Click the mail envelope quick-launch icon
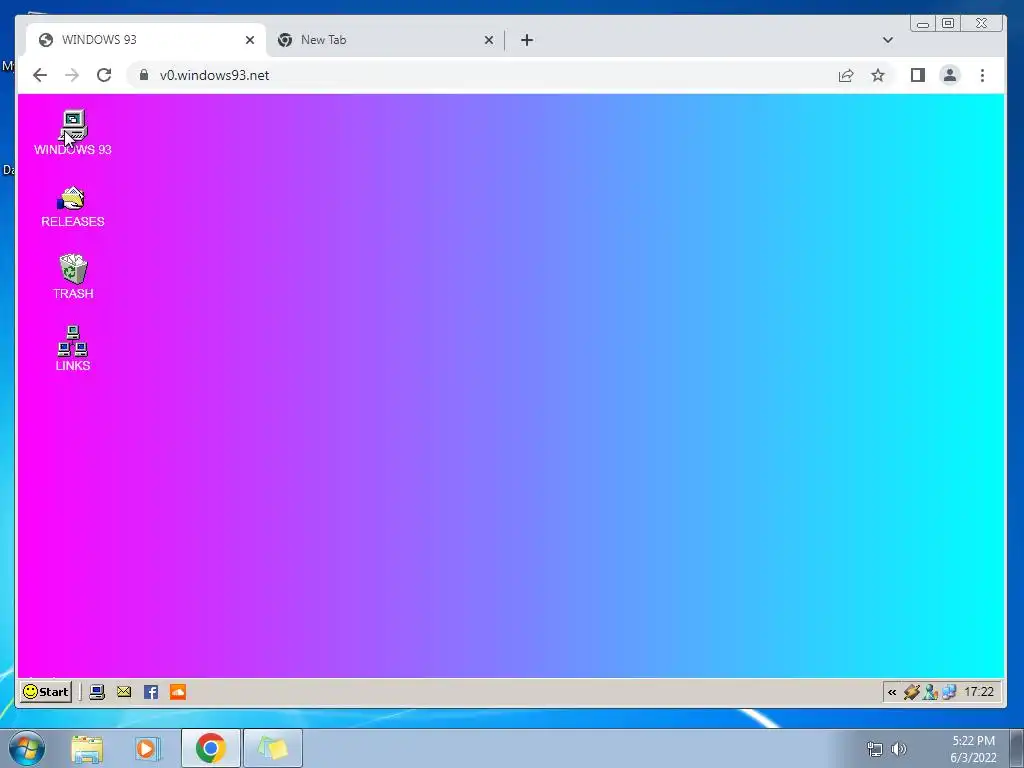 [x=124, y=692]
